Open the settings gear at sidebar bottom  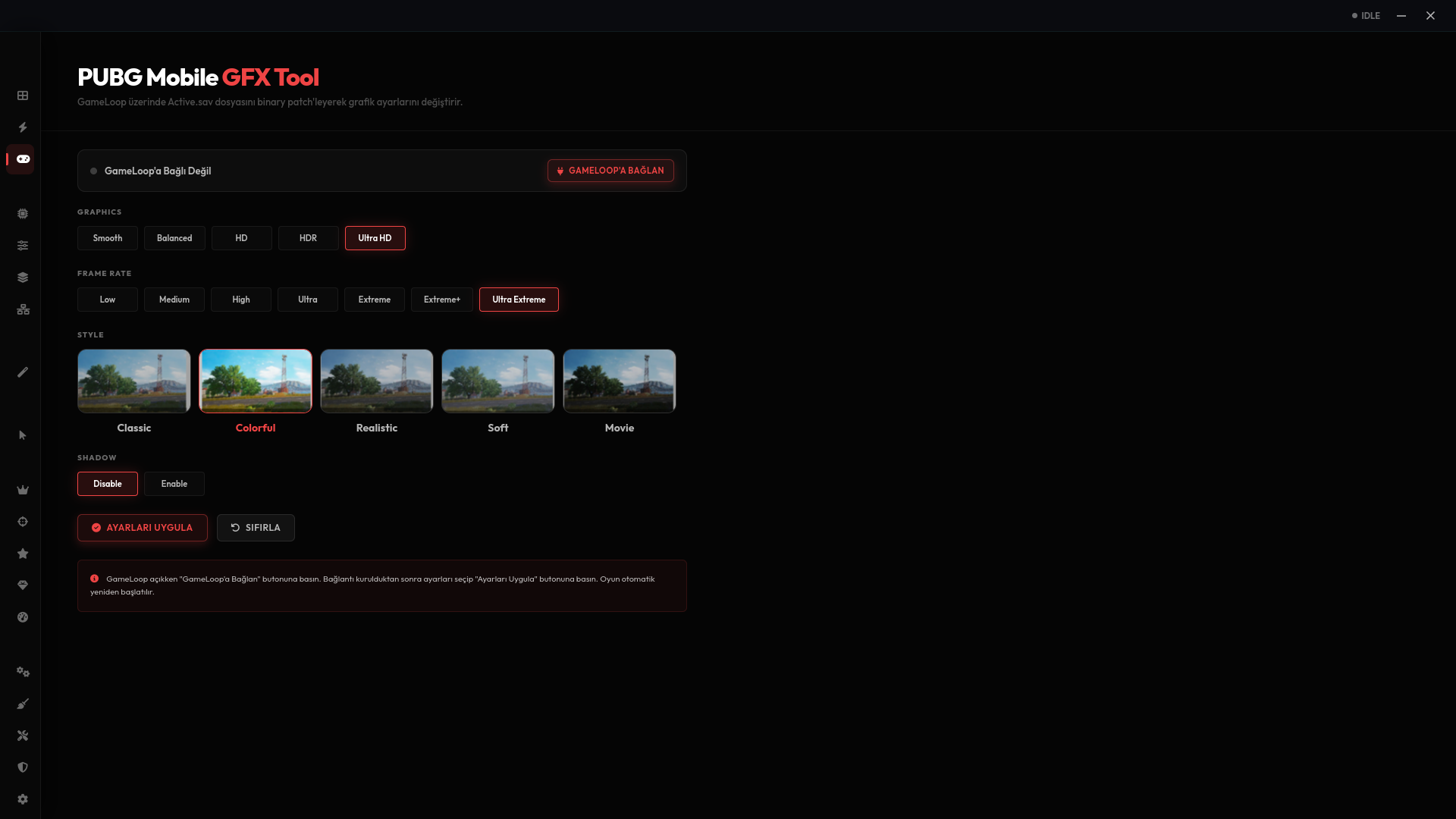[23, 799]
